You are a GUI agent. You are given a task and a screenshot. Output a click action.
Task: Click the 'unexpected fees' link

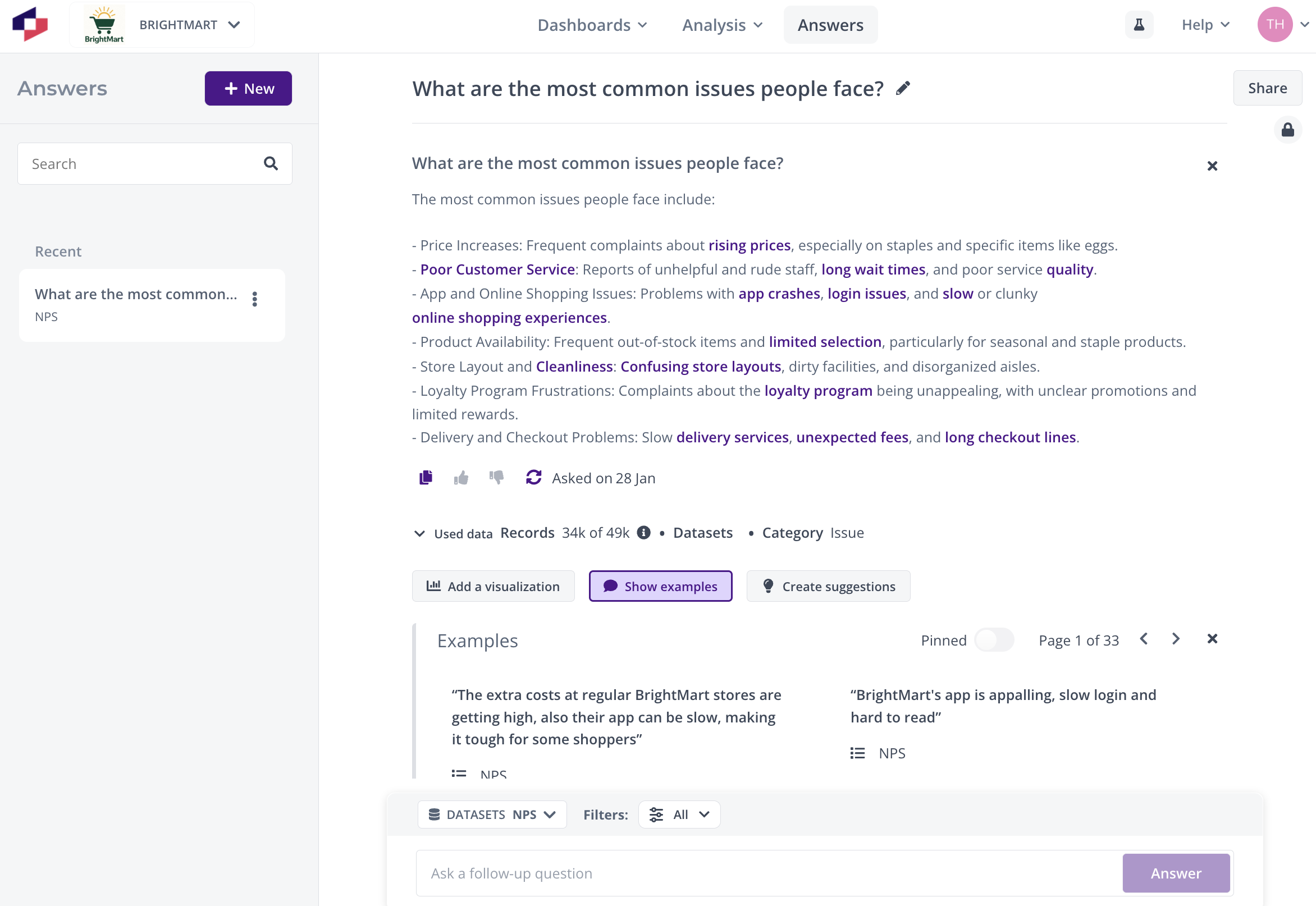(x=852, y=437)
